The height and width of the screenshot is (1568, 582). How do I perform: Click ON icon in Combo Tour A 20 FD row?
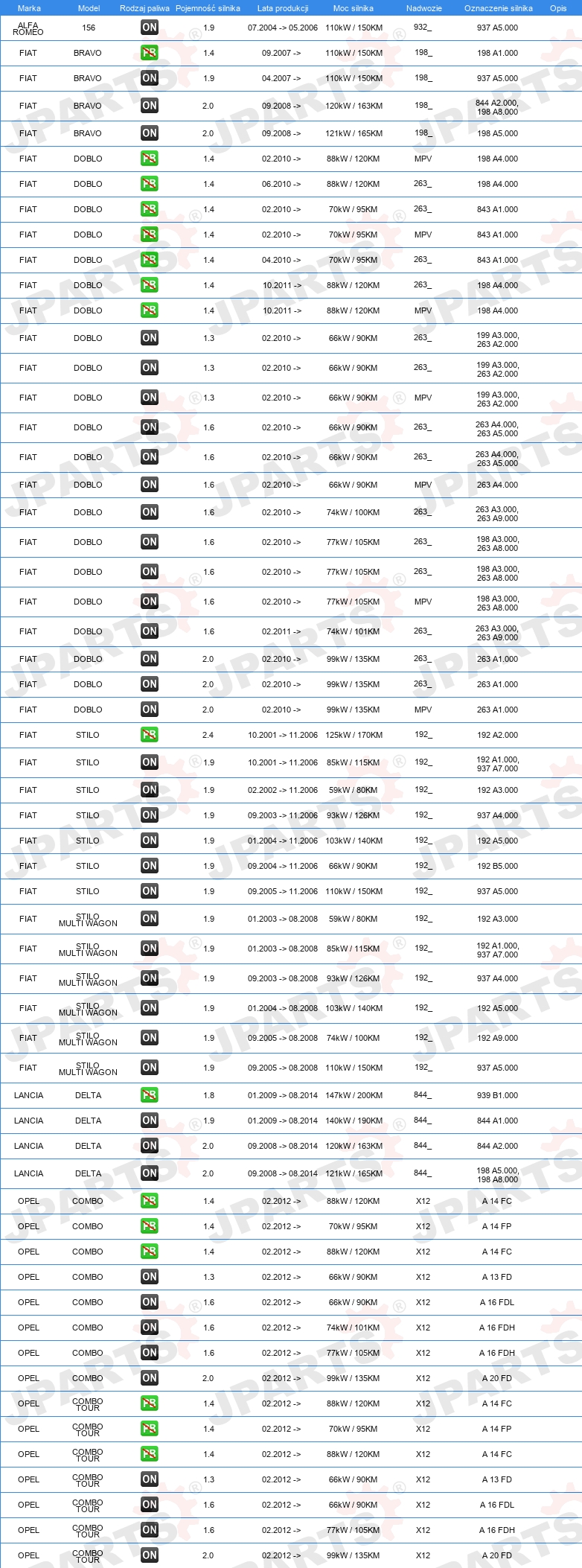pyautogui.click(x=150, y=1555)
